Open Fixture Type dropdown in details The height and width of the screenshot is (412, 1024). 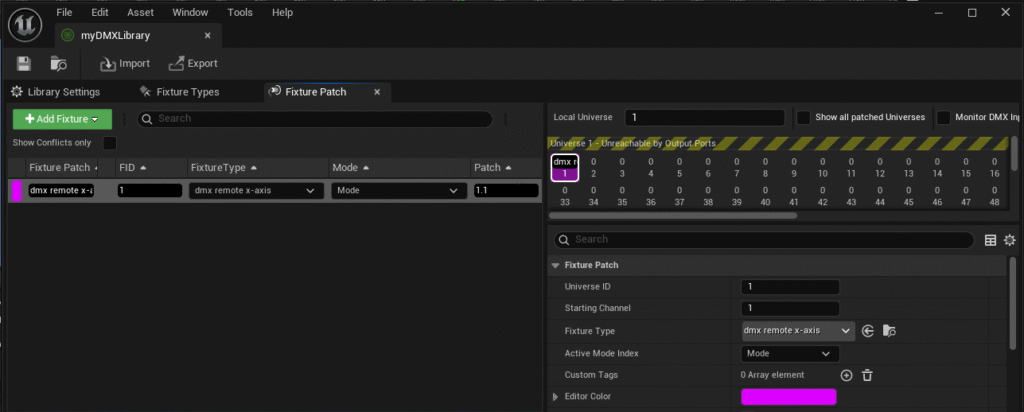[x=798, y=331]
